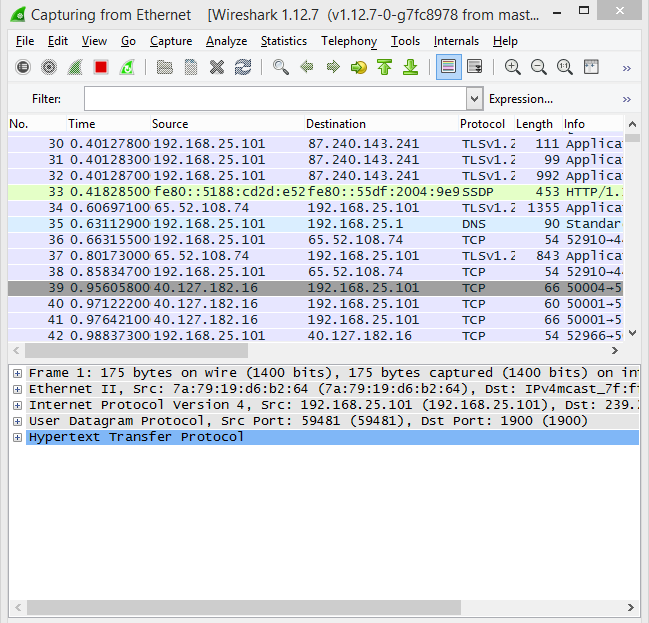Image resolution: width=649 pixels, height=623 pixels.
Task: Open the Edit menu
Action: [x=58, y=41]
